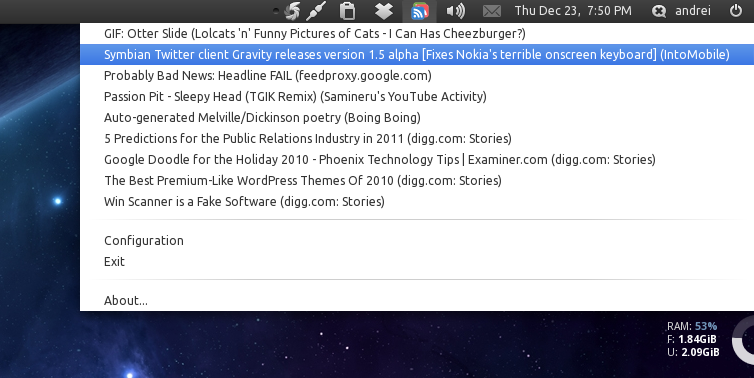Image resolution: width=754 pixels, height=378 pixels.
Task: Click the plug connection icon in the panel
Action: [315, 11]
